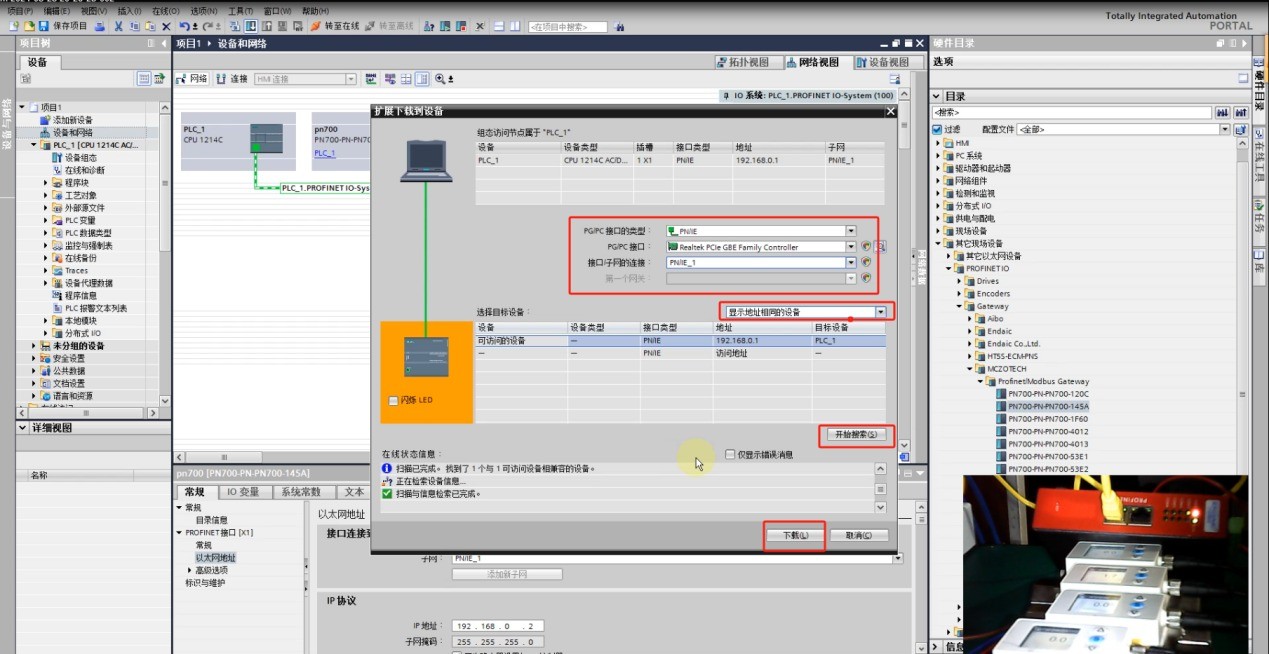Screen dimensions: 1269x654
Task: Click 设备组态 in project tree
Action: (81, 158)
